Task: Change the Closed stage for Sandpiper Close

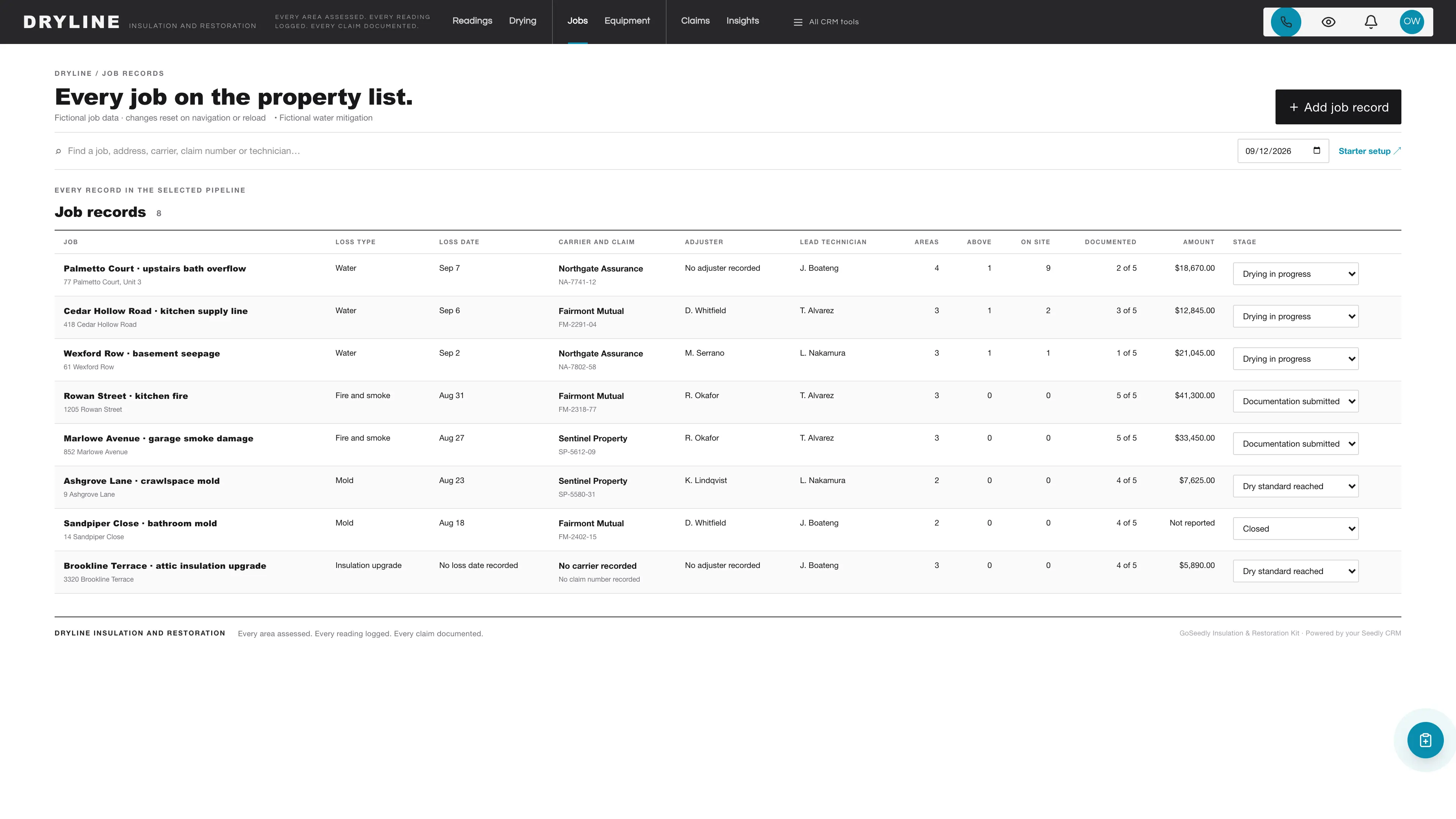Action: click(1296, 529)
